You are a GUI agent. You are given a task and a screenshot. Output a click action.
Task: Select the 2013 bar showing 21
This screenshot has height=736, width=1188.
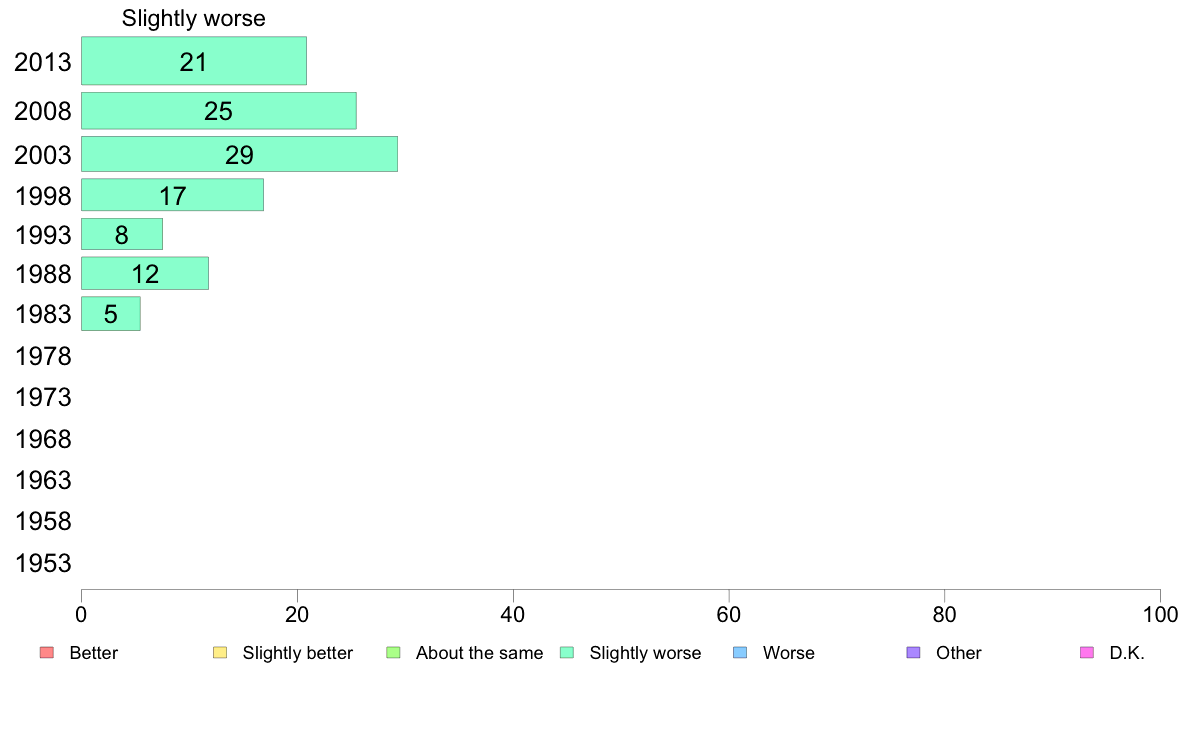pyautogui.click(x=194, y=61)
